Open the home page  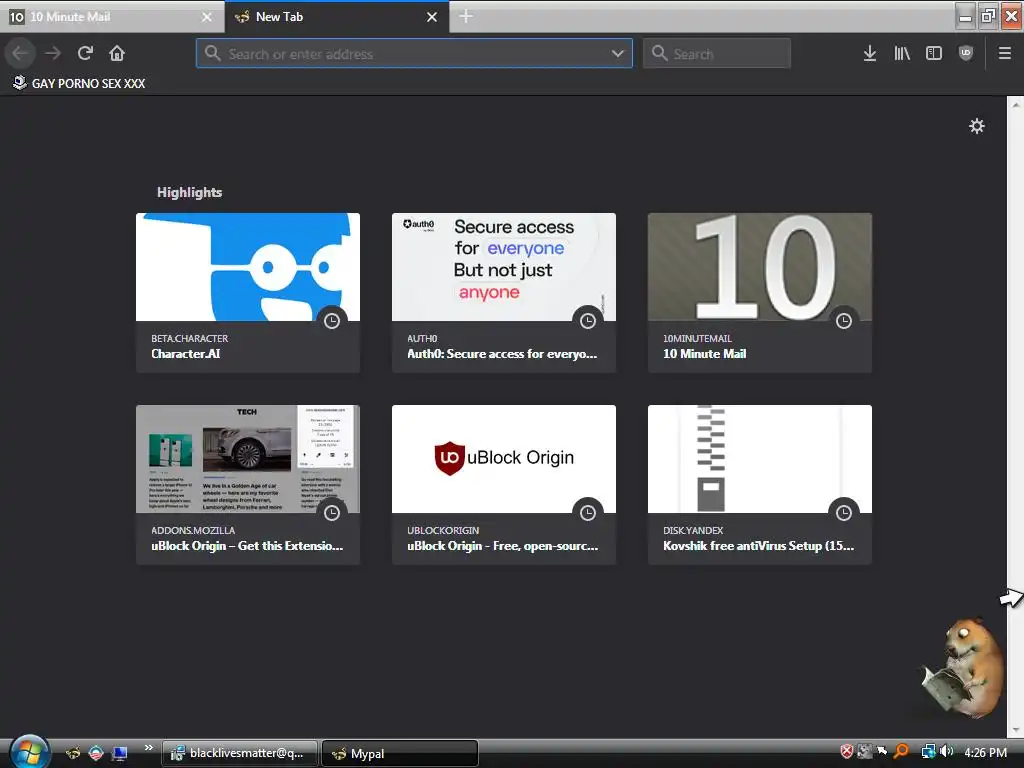[117, 53]
